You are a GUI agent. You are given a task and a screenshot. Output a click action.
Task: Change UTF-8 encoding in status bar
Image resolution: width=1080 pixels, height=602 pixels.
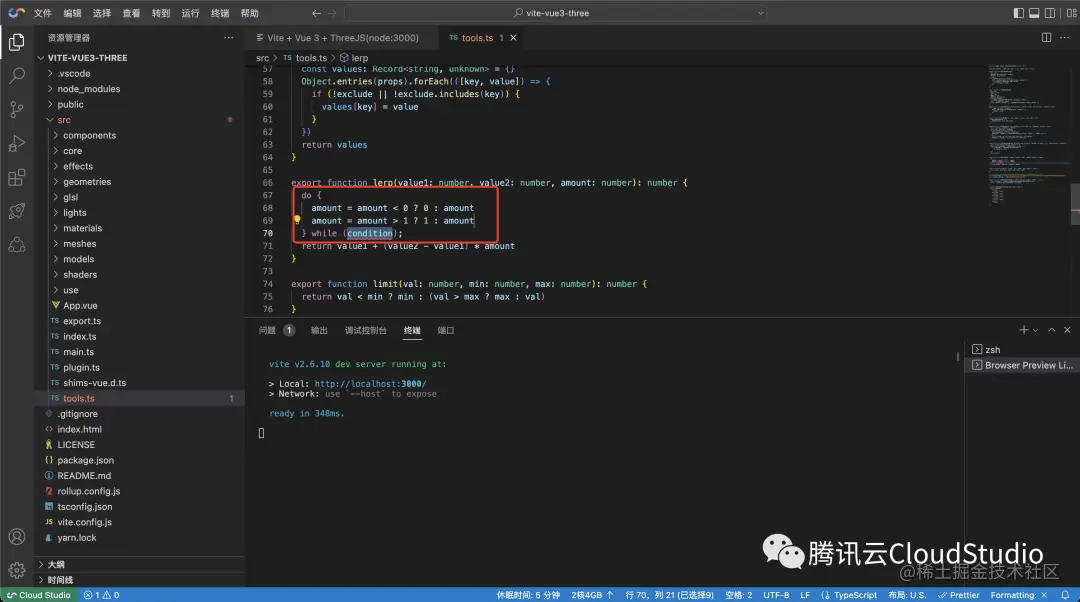[x=776, y=595]
